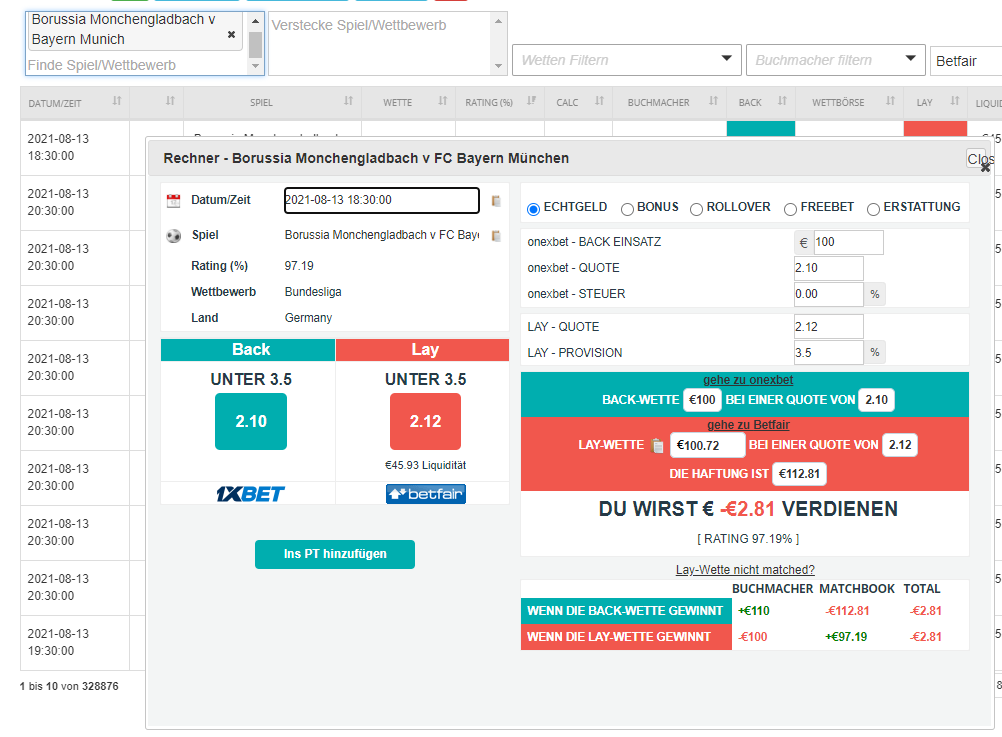The image size is (1002, 737).
Task: Click the teal 2.10 back odds button
Action: click(250, 421)
